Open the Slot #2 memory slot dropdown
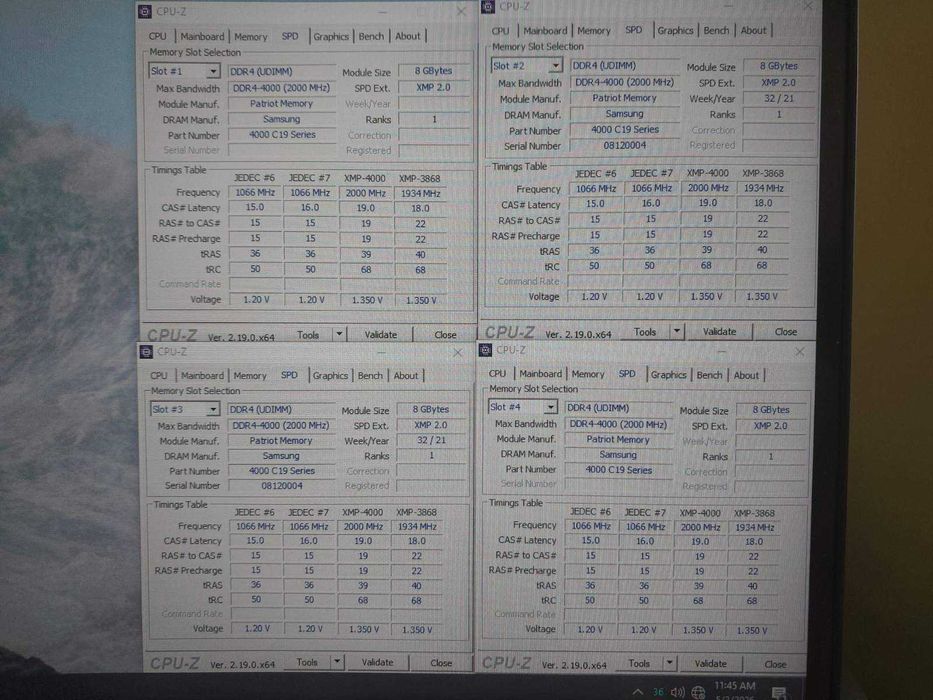The width and height of the screenshot is (933, 700). [527, 65]
